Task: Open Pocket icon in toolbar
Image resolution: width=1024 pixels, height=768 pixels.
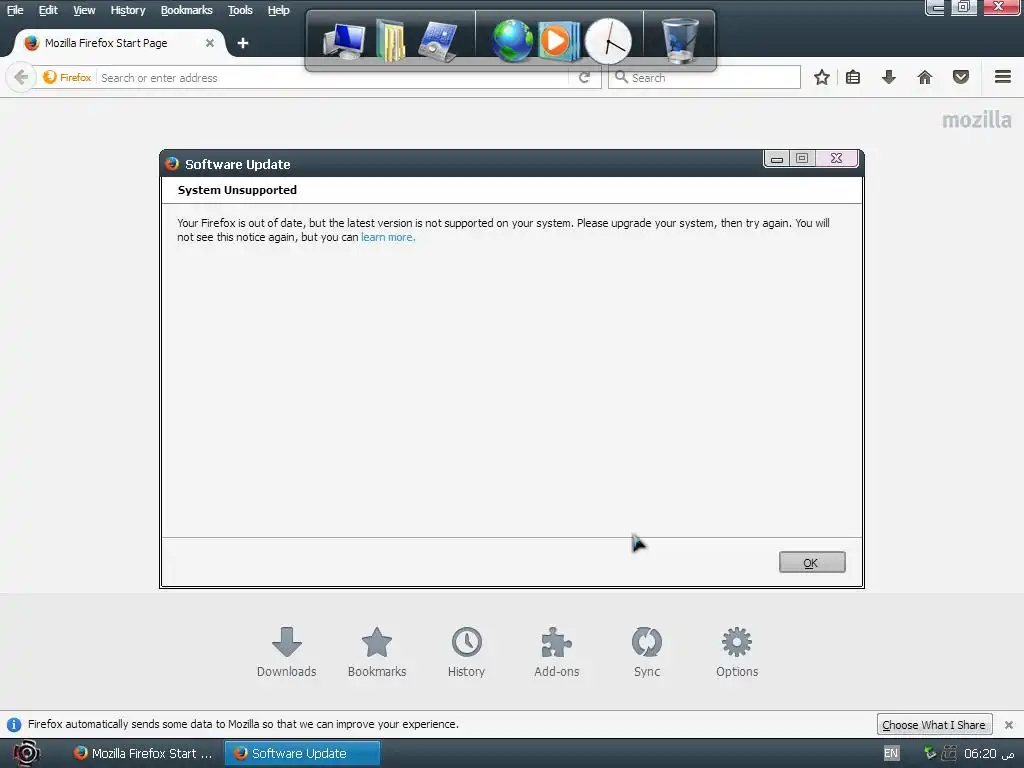Action: [961, 78]
